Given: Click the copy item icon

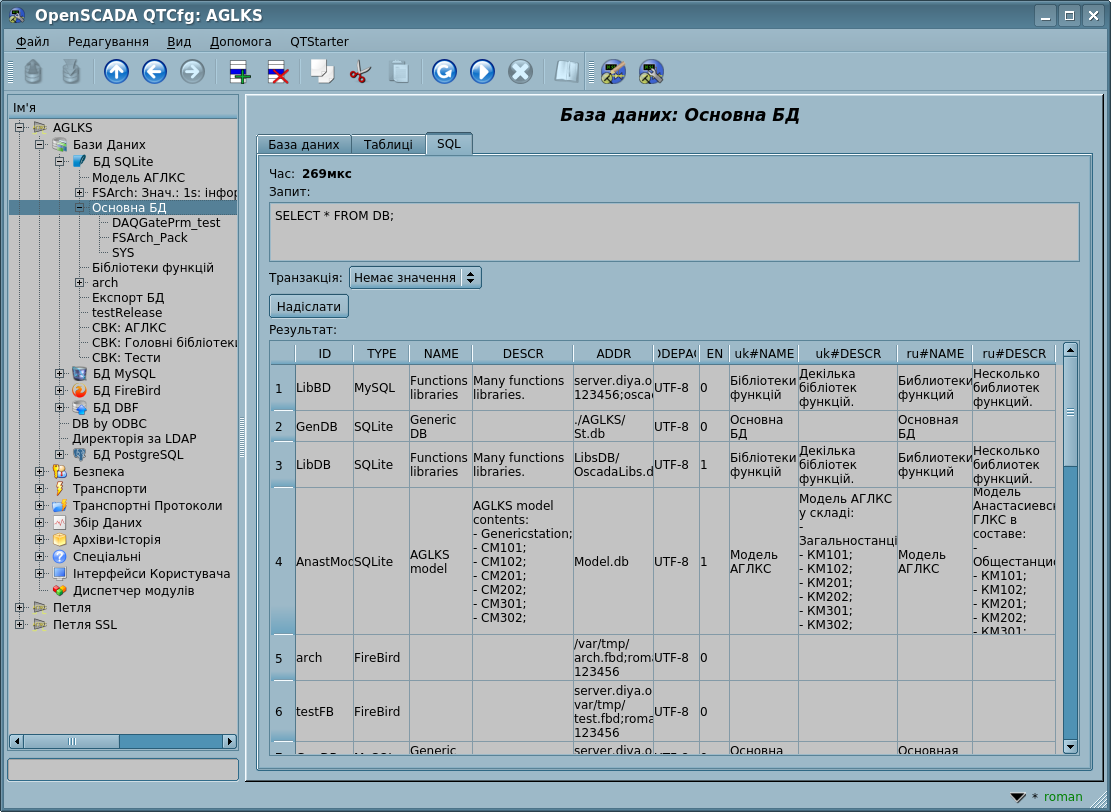Looking at the screenshot, I should 321,71.
